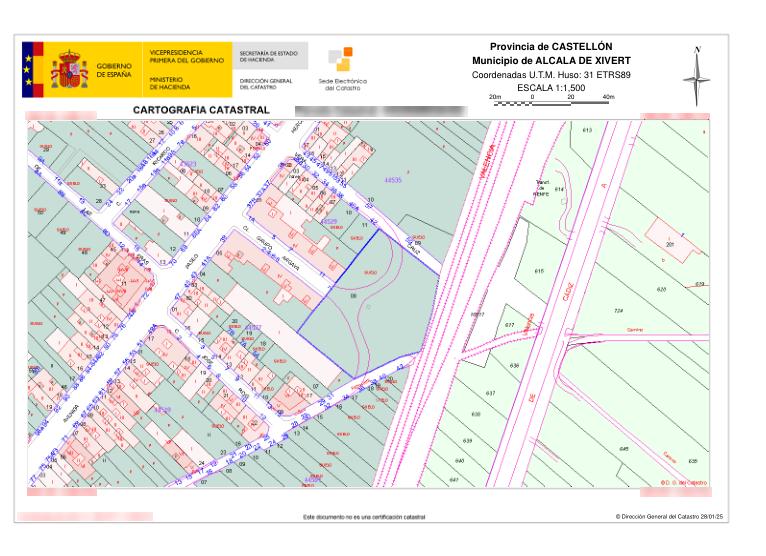
Task: Click rural parcel number 647
Action: coord(454,480)
